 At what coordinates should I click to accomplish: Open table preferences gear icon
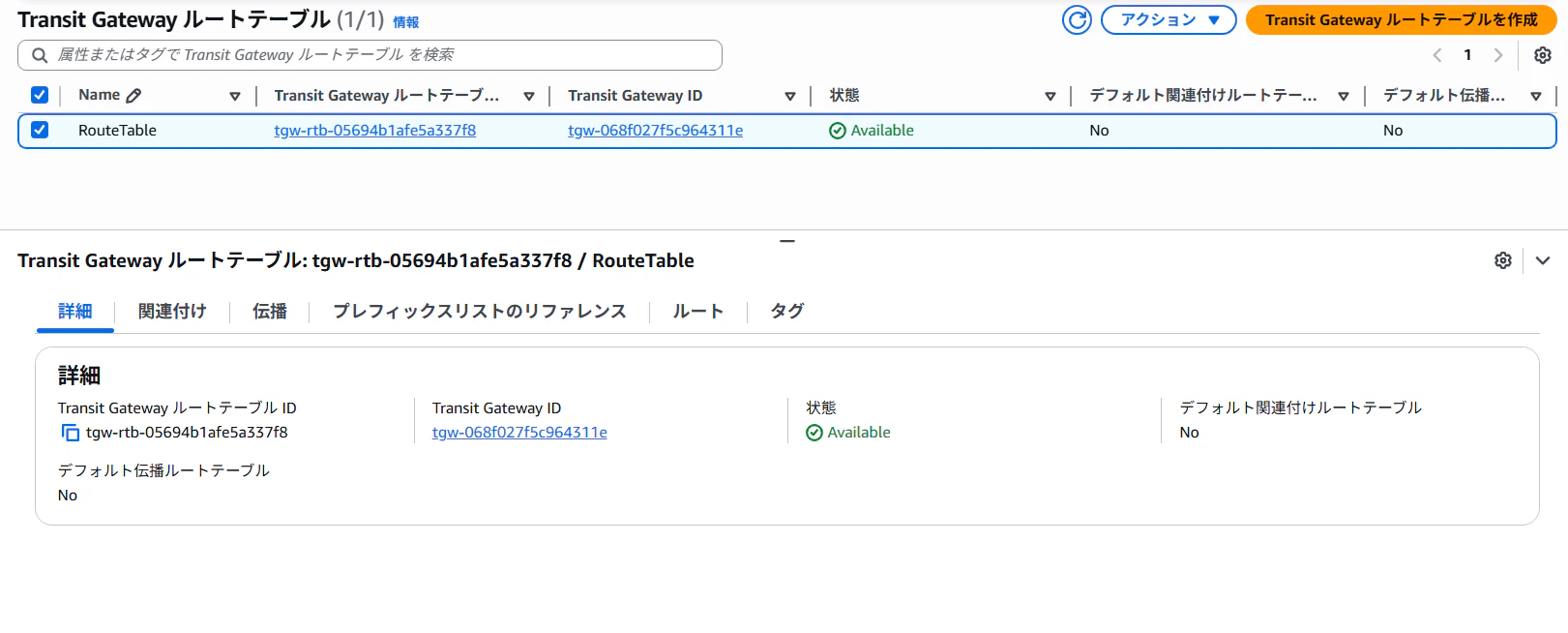(1543, 55)
